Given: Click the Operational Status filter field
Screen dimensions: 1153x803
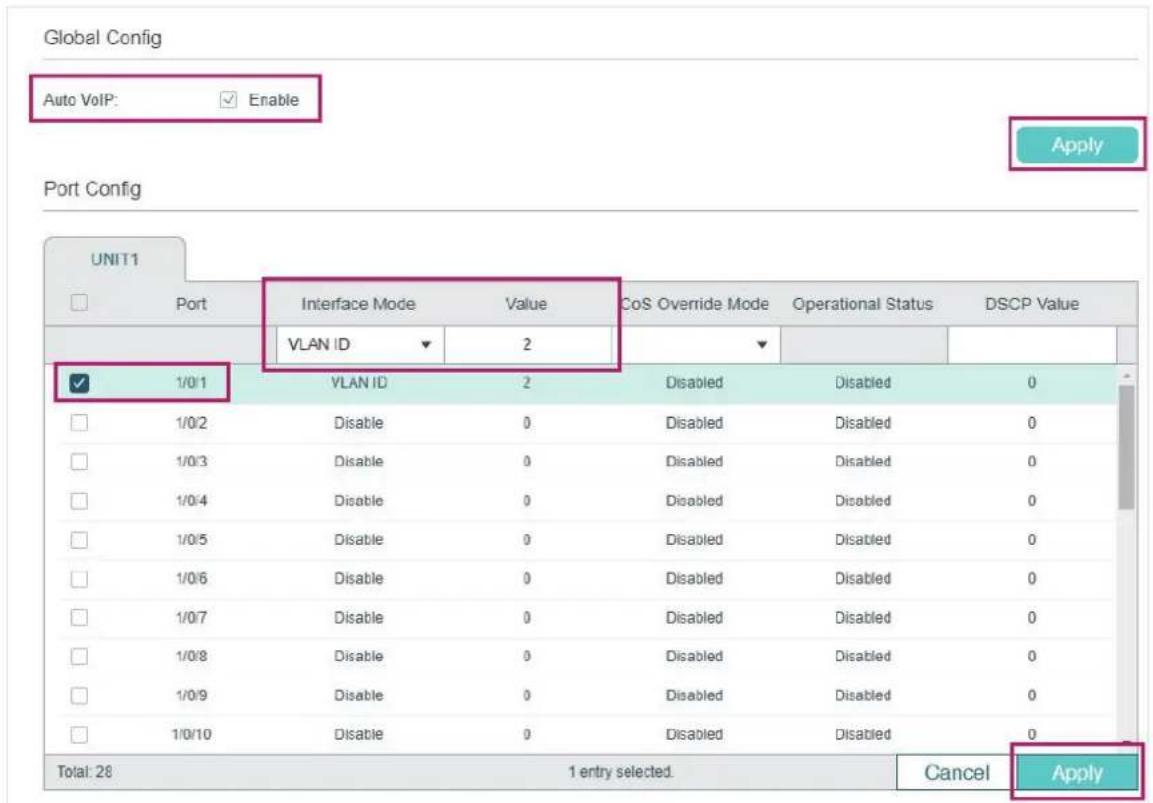Looking at the screenshot, I should coord(863,345).
